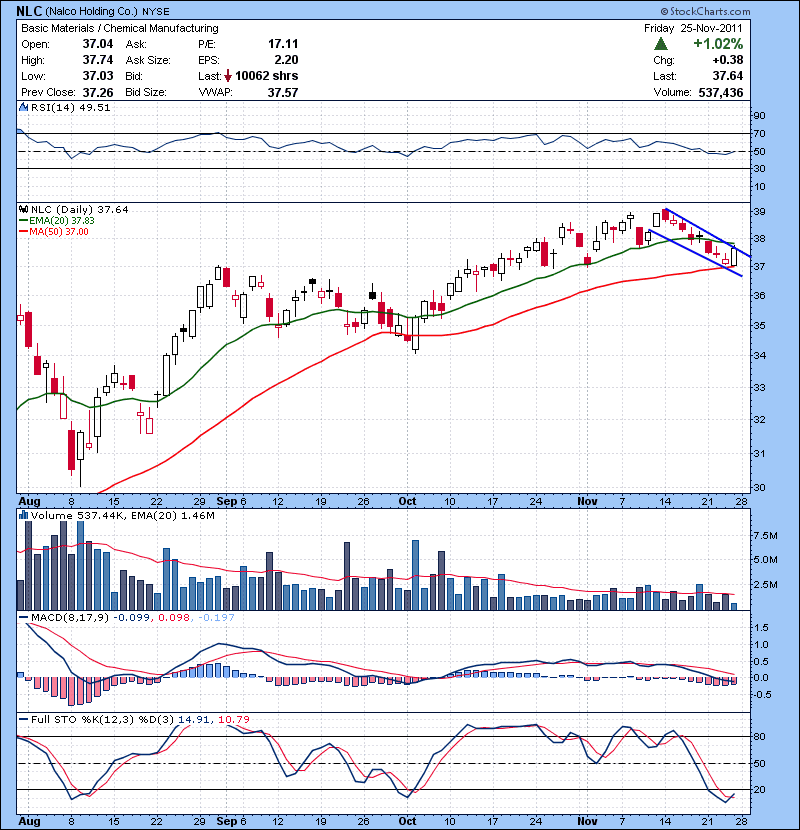This screenshot has width=800, height=830.
Task: Click the Last price 37.64 in the header
Action: pos(727,76)
